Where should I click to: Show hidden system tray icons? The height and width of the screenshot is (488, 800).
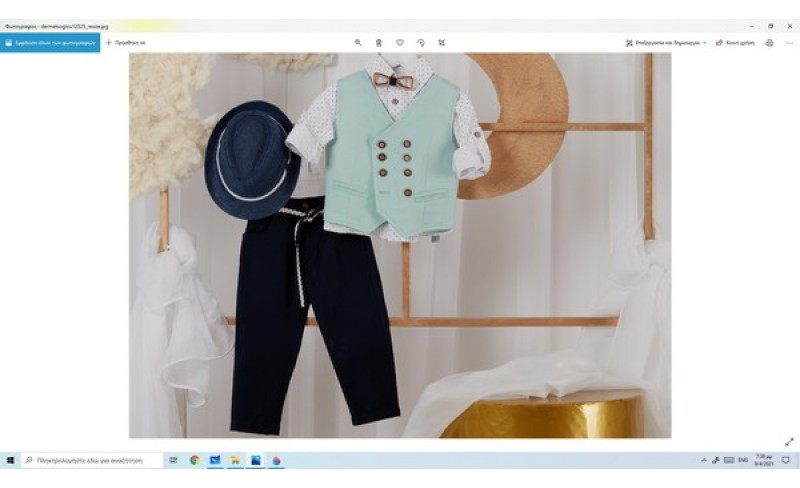click(x=704, y=460)
